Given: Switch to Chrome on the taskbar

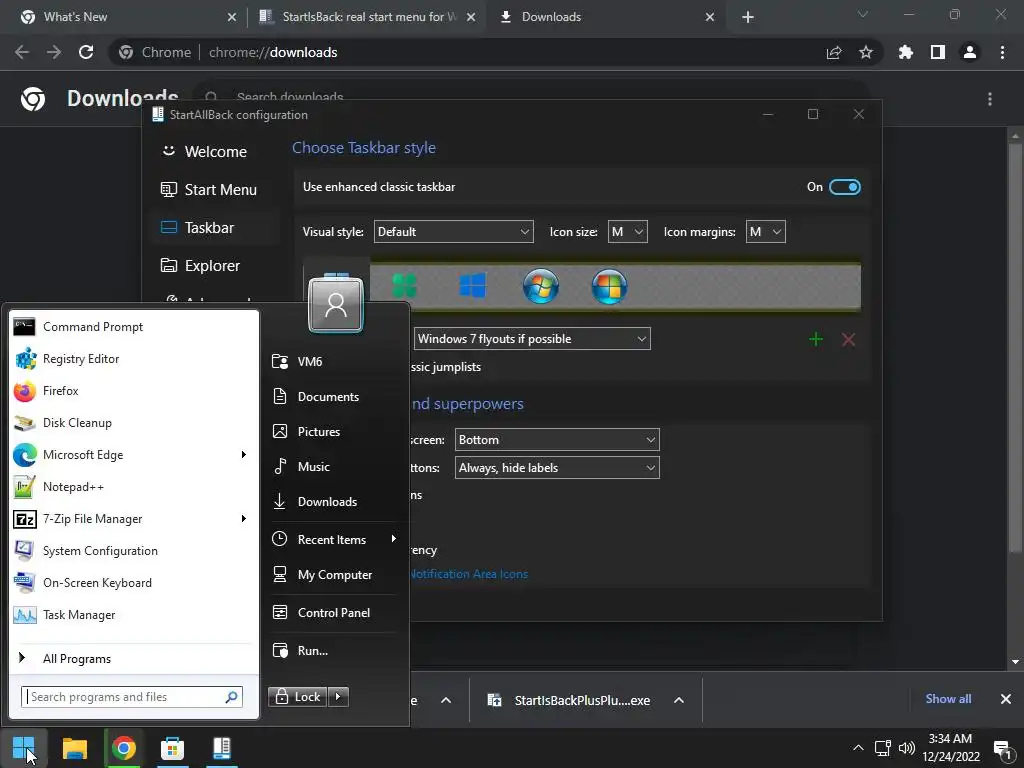Looking at the screenshot, I should [123, 748].
